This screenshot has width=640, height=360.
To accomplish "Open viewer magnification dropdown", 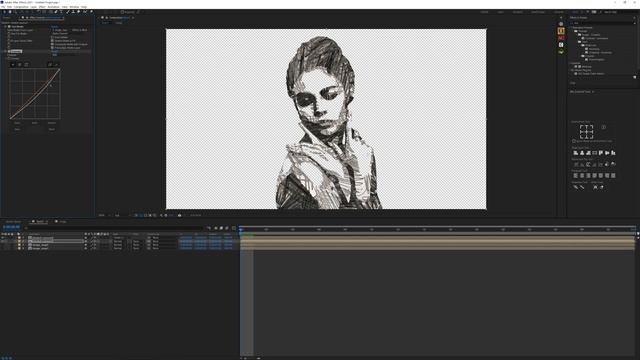I will pos(103,215).
